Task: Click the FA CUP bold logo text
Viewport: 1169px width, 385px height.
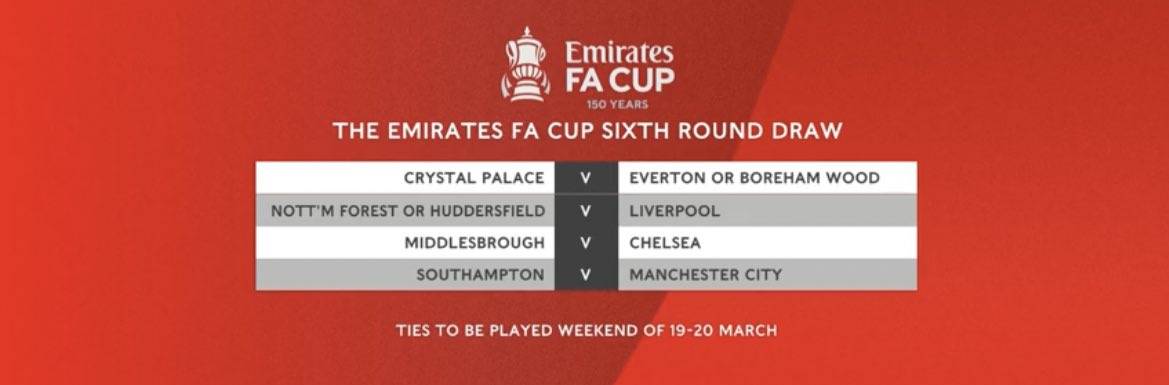Action: click(x=620, y=80)
